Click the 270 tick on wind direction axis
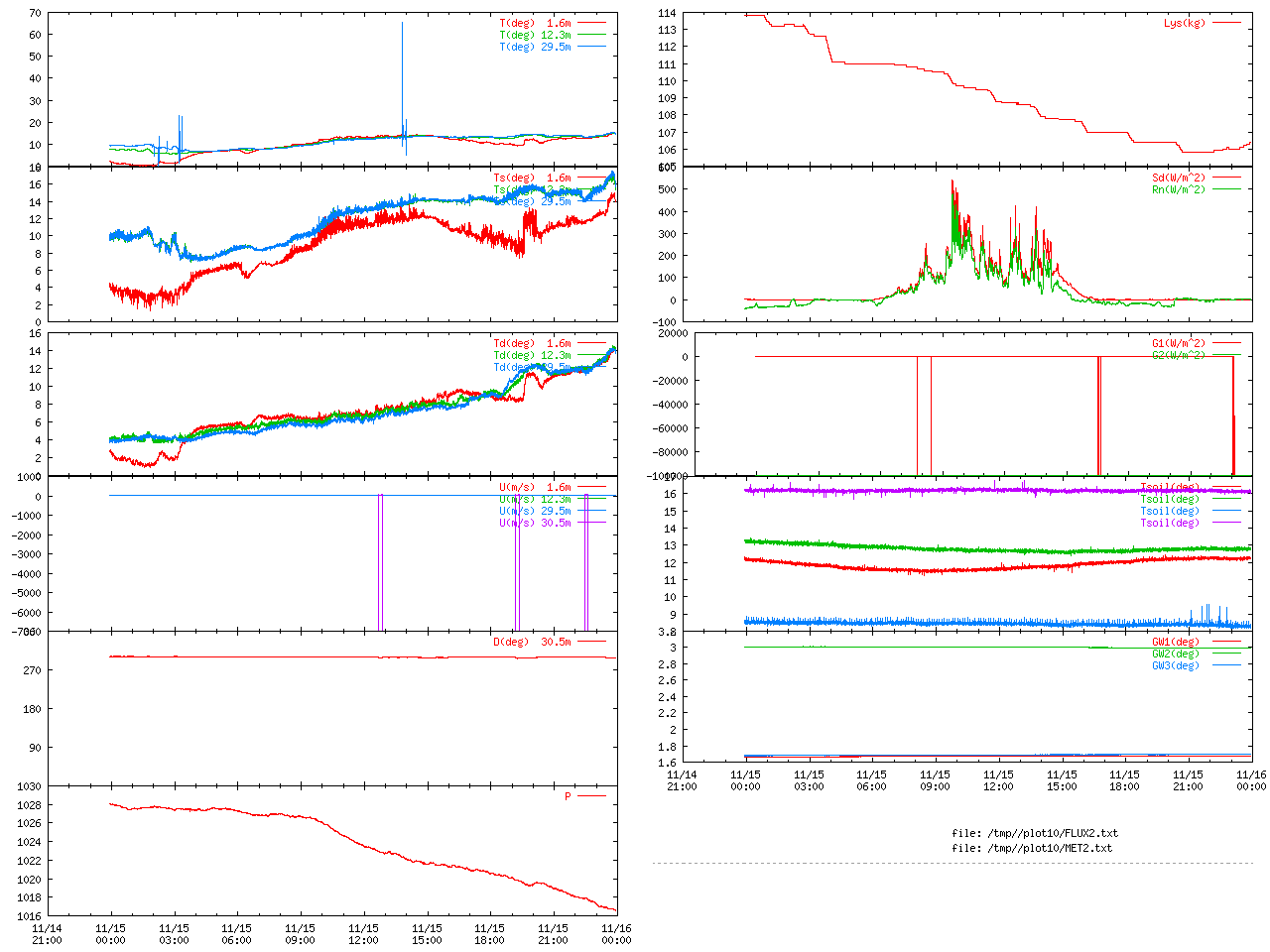Viewport: 1270px width, 952px height. tap(33, 670)
